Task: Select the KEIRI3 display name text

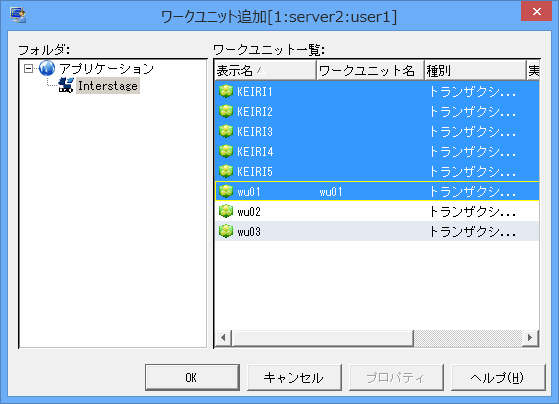Action: (255, 132)
